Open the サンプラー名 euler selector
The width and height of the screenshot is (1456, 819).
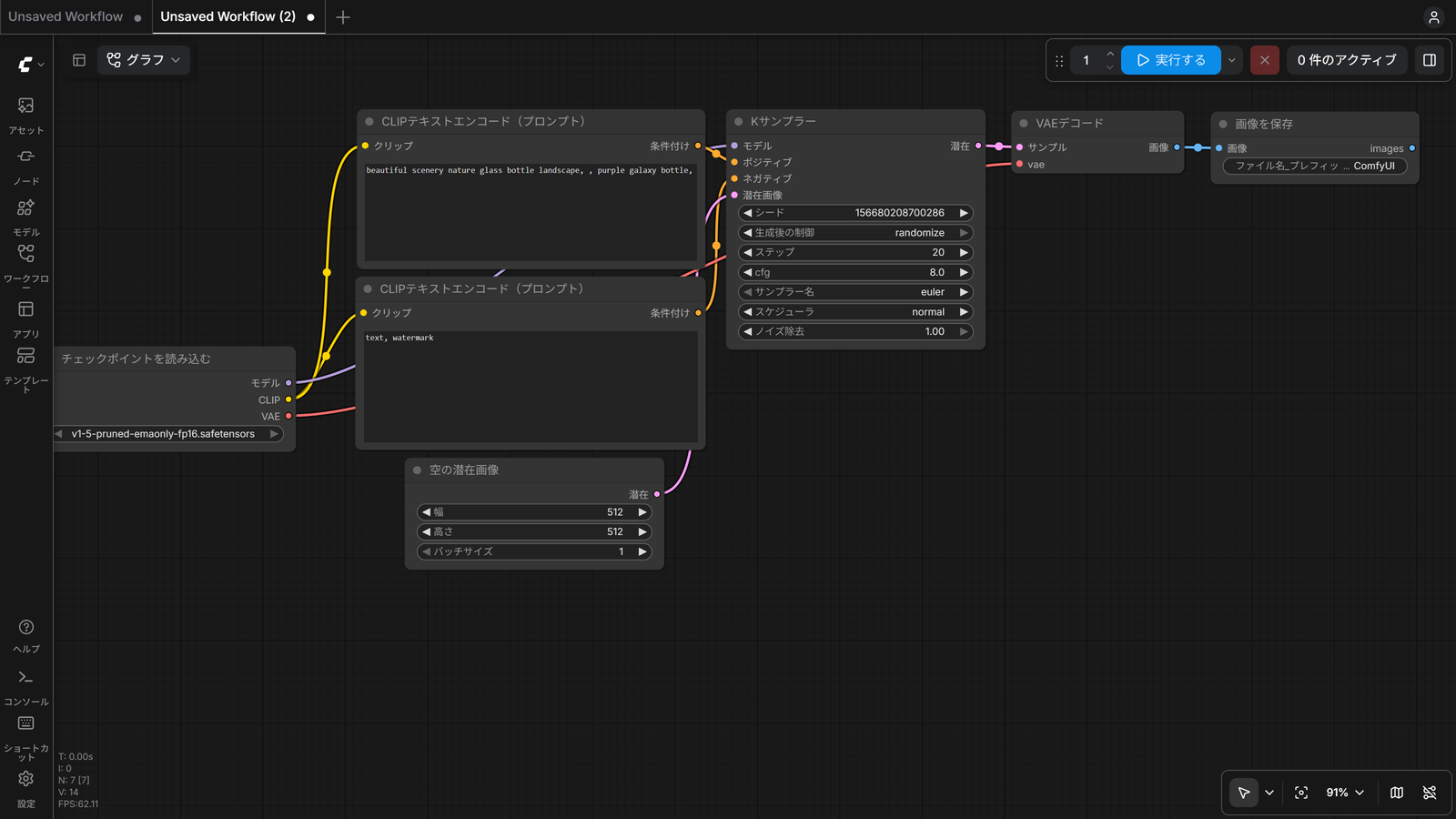(855, 292)
